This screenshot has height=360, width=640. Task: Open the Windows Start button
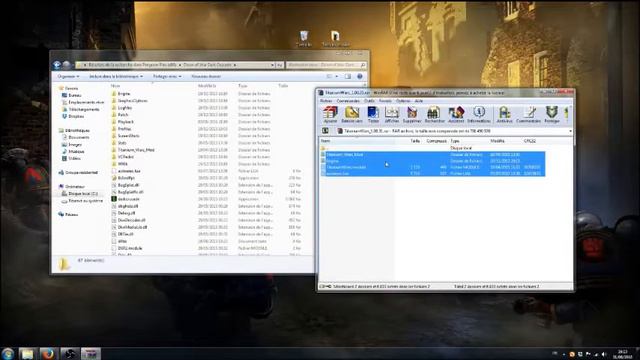(7, 353)
